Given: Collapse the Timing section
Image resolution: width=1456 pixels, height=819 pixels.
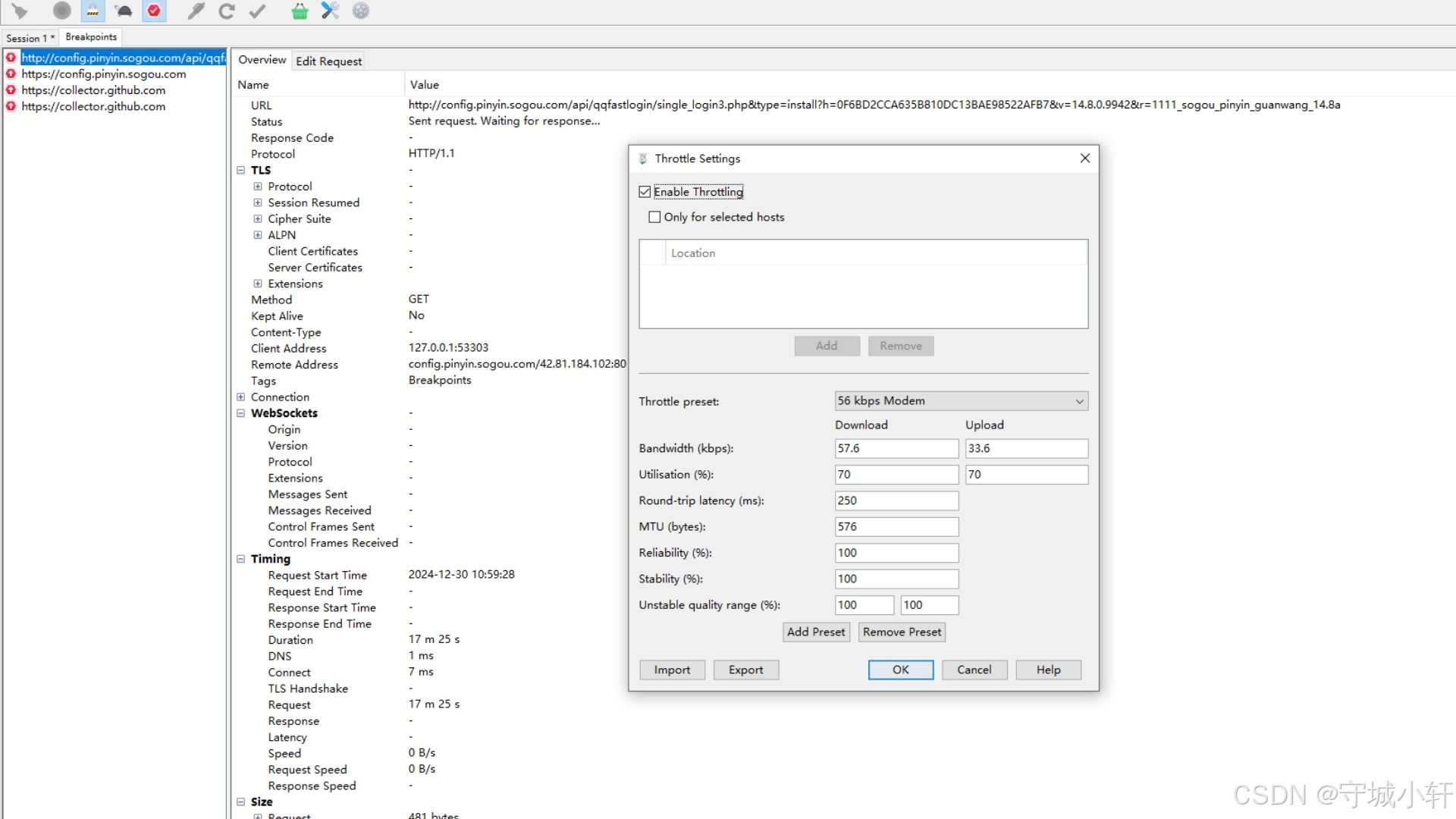Looking at the screenshot, I should [x=240, y=559].
